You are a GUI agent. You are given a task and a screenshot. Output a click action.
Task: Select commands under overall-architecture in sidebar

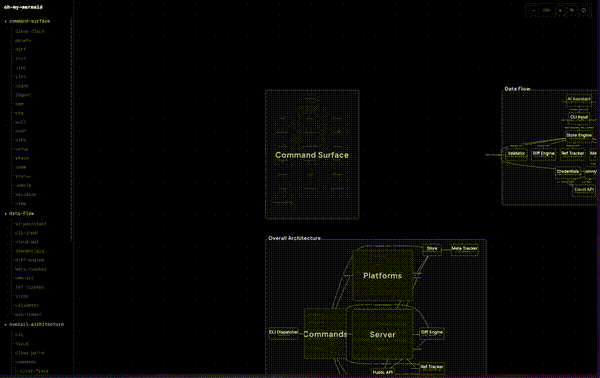point(26,362)
